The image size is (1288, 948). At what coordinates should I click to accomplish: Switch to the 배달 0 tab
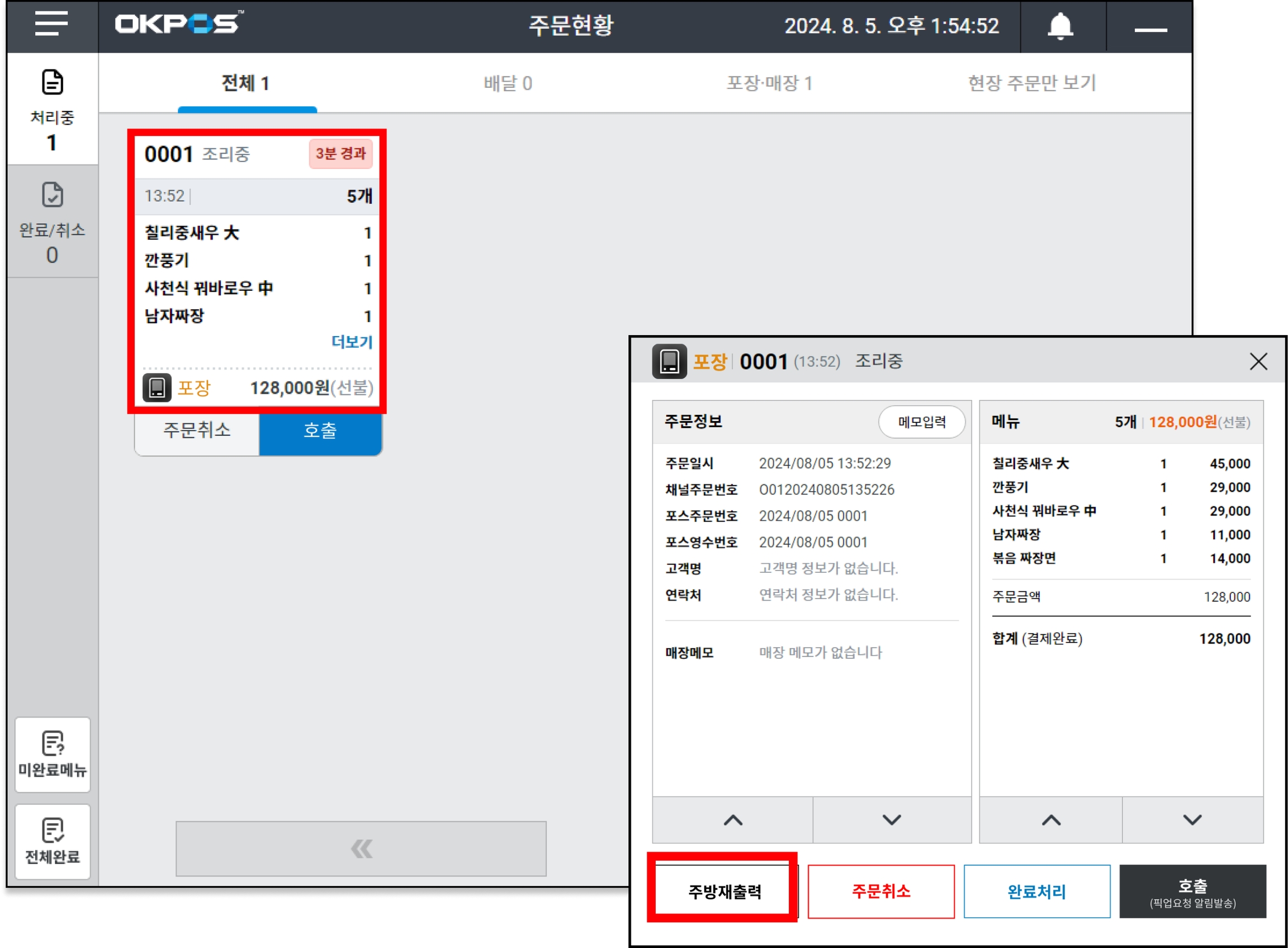coord(508,84)
